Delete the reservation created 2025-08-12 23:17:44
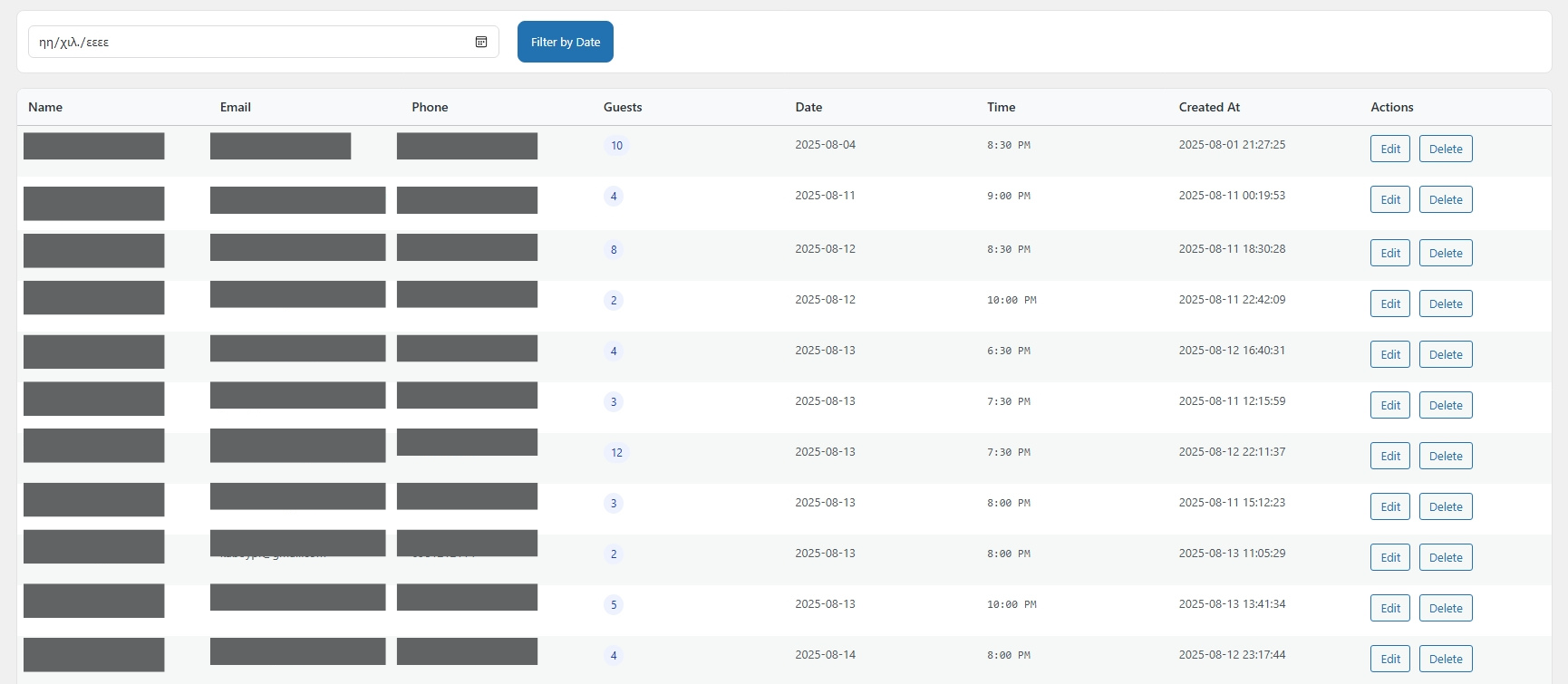Screen dimensions: 1568x684 coord(1446,659)
